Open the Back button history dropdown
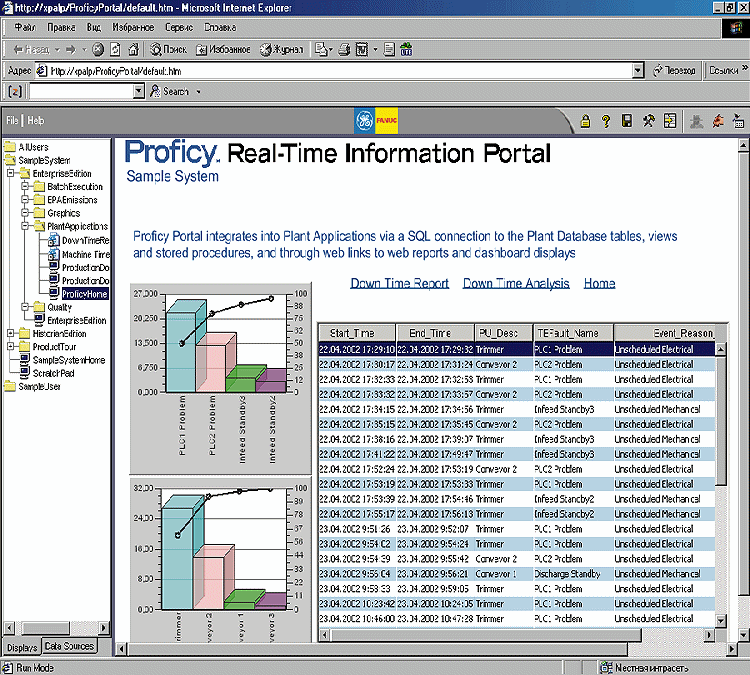Viewport: 750px width, 675px height. tap(57, 49)
